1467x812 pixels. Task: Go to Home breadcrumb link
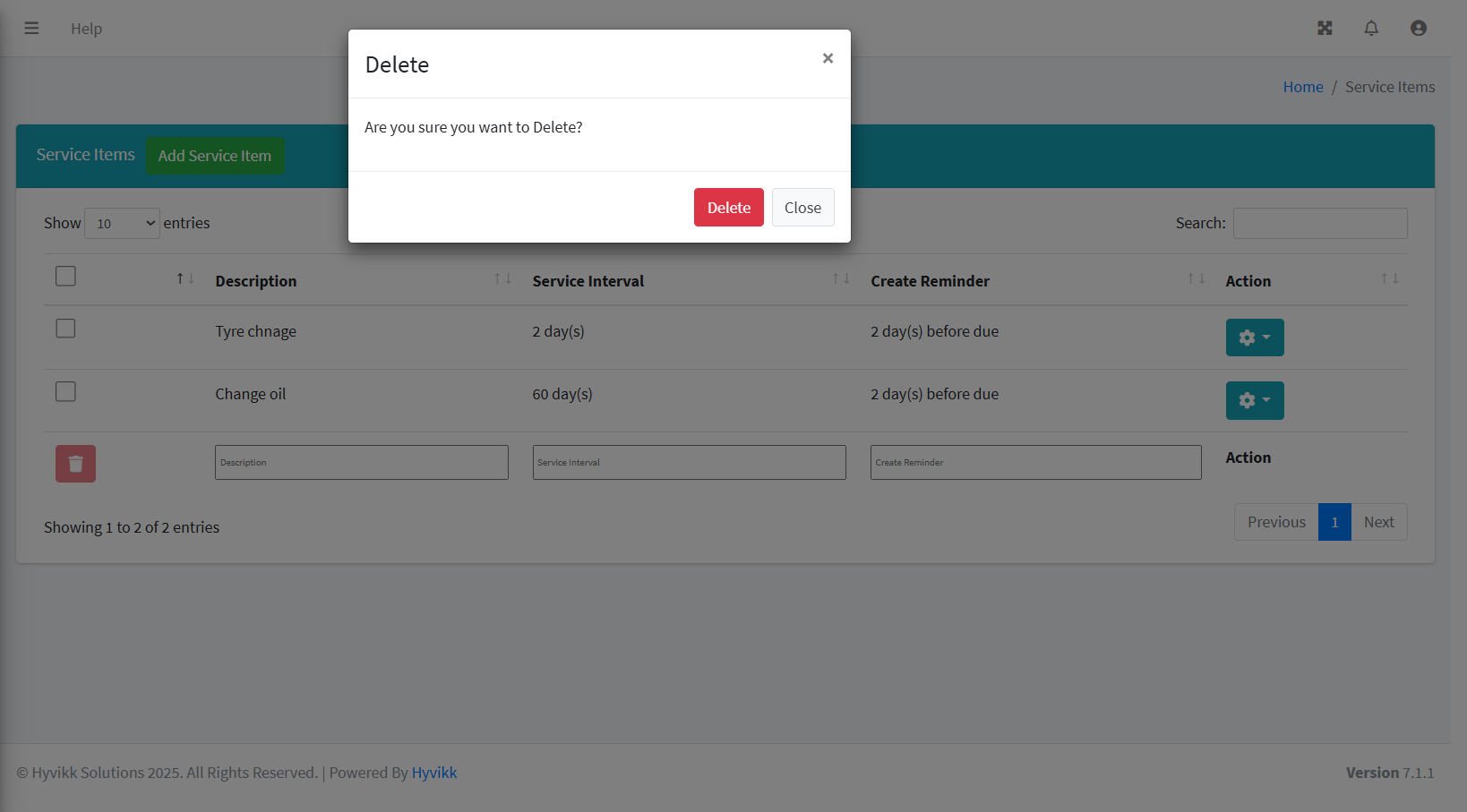tap(1302, 87)
